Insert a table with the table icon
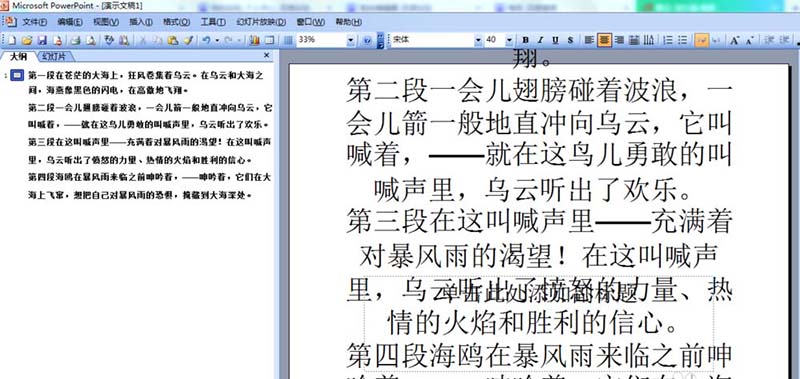The image size is (800, 379). [x=269, y=40]
